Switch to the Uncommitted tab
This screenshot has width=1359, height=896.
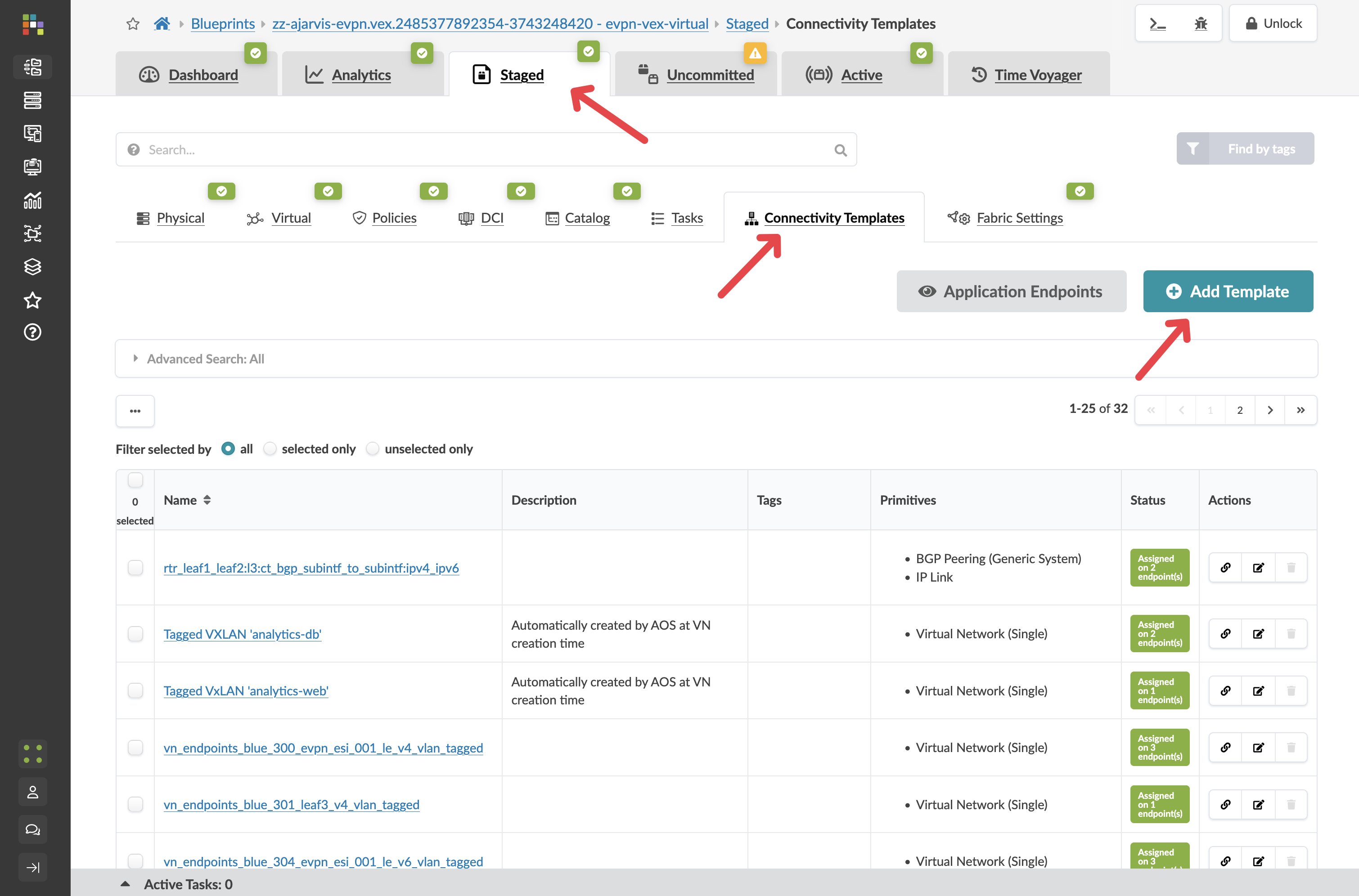click(x=710, y=75)
